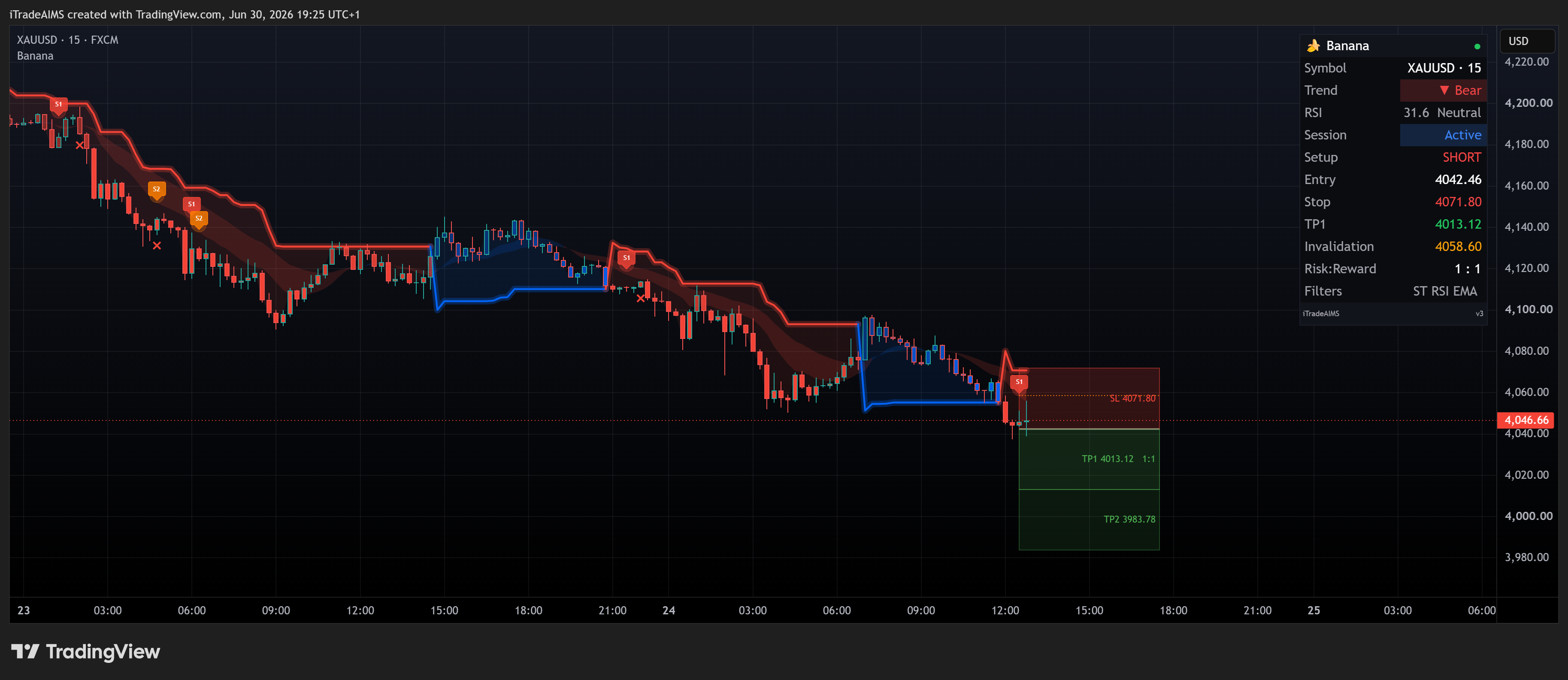1568x680 pixels.
Task: Click the TP2 3983.78 label
Action: tap(1129, 519)
